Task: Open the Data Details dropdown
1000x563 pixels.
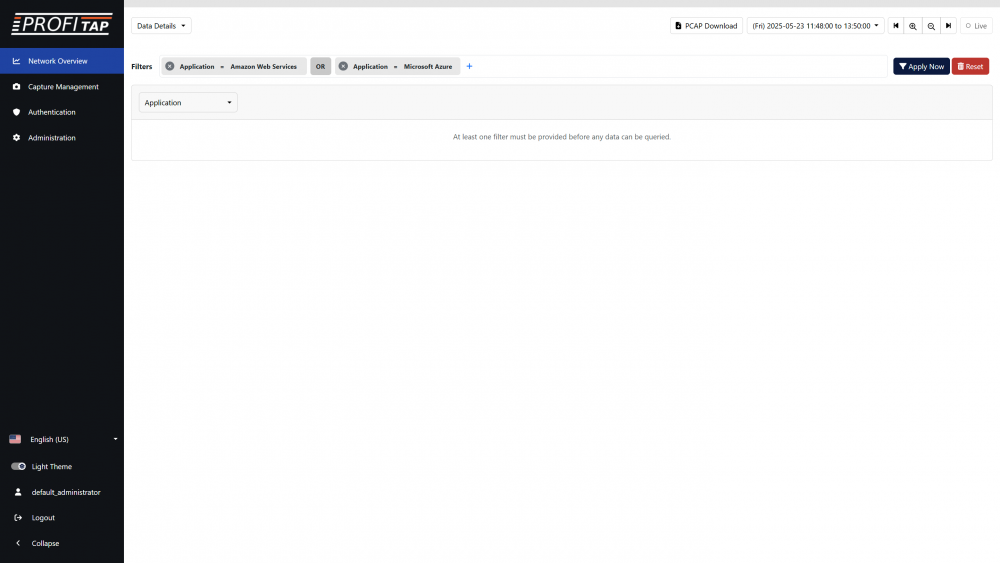Action: point(161,26)
